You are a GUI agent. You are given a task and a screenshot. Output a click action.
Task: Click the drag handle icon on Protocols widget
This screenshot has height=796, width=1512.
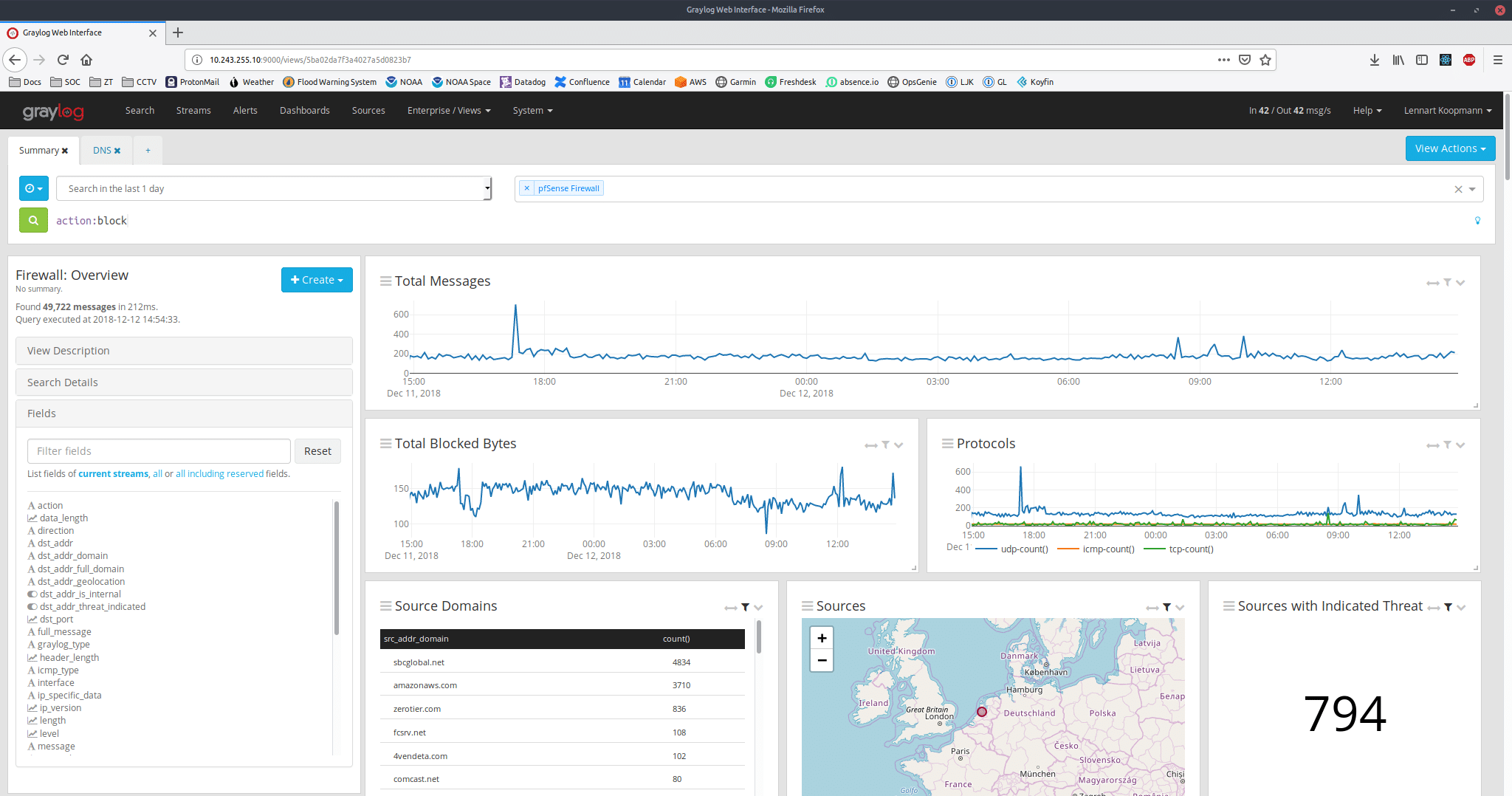948,443
